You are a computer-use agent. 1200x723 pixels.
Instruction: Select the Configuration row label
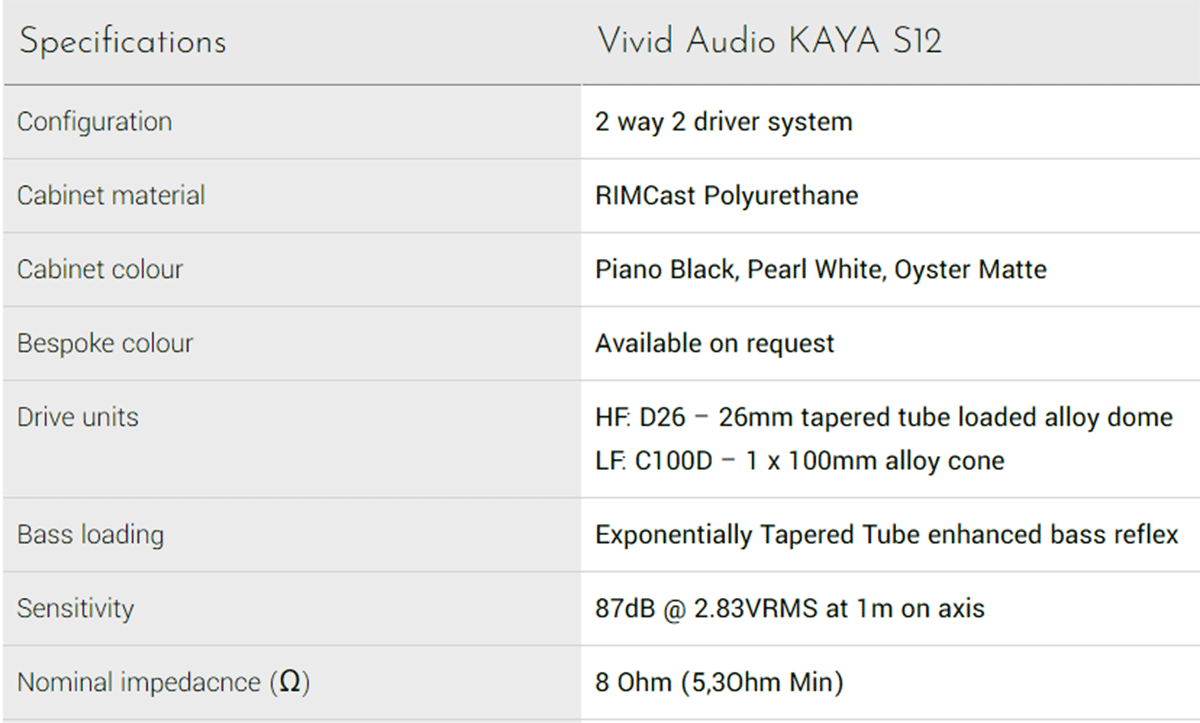95,122
